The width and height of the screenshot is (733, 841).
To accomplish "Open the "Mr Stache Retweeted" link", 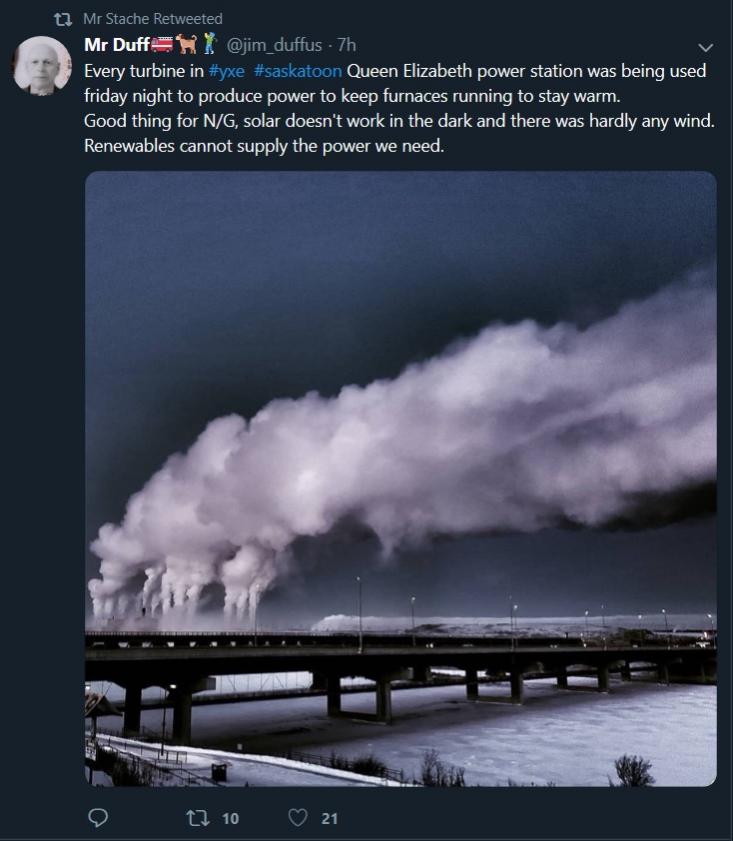I will coord(153,19).
